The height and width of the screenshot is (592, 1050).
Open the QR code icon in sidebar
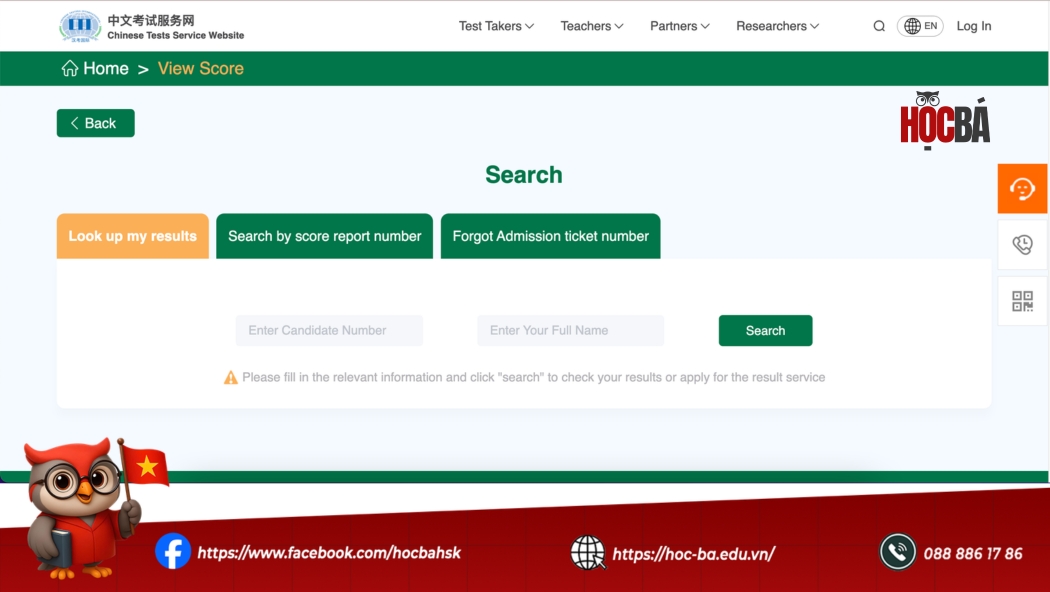point(1022,301)
